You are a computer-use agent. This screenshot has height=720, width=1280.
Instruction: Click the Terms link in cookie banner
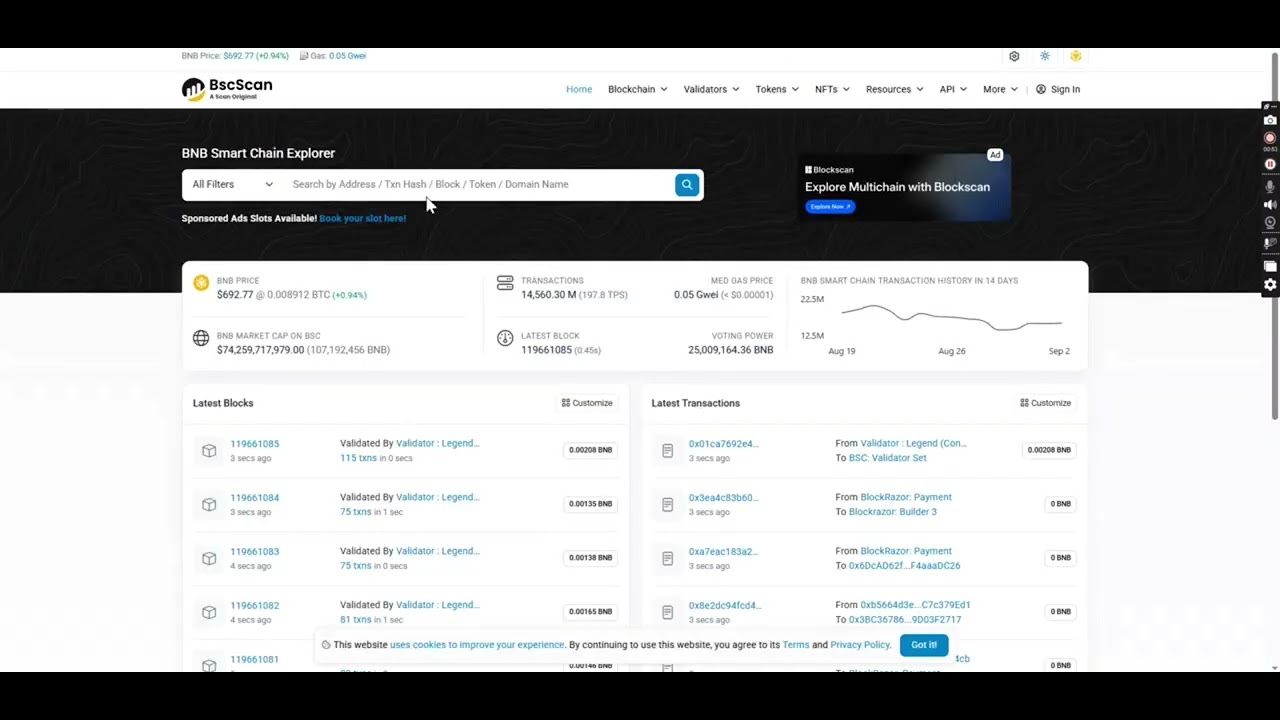pyautogui.click(x=796, y=645)
